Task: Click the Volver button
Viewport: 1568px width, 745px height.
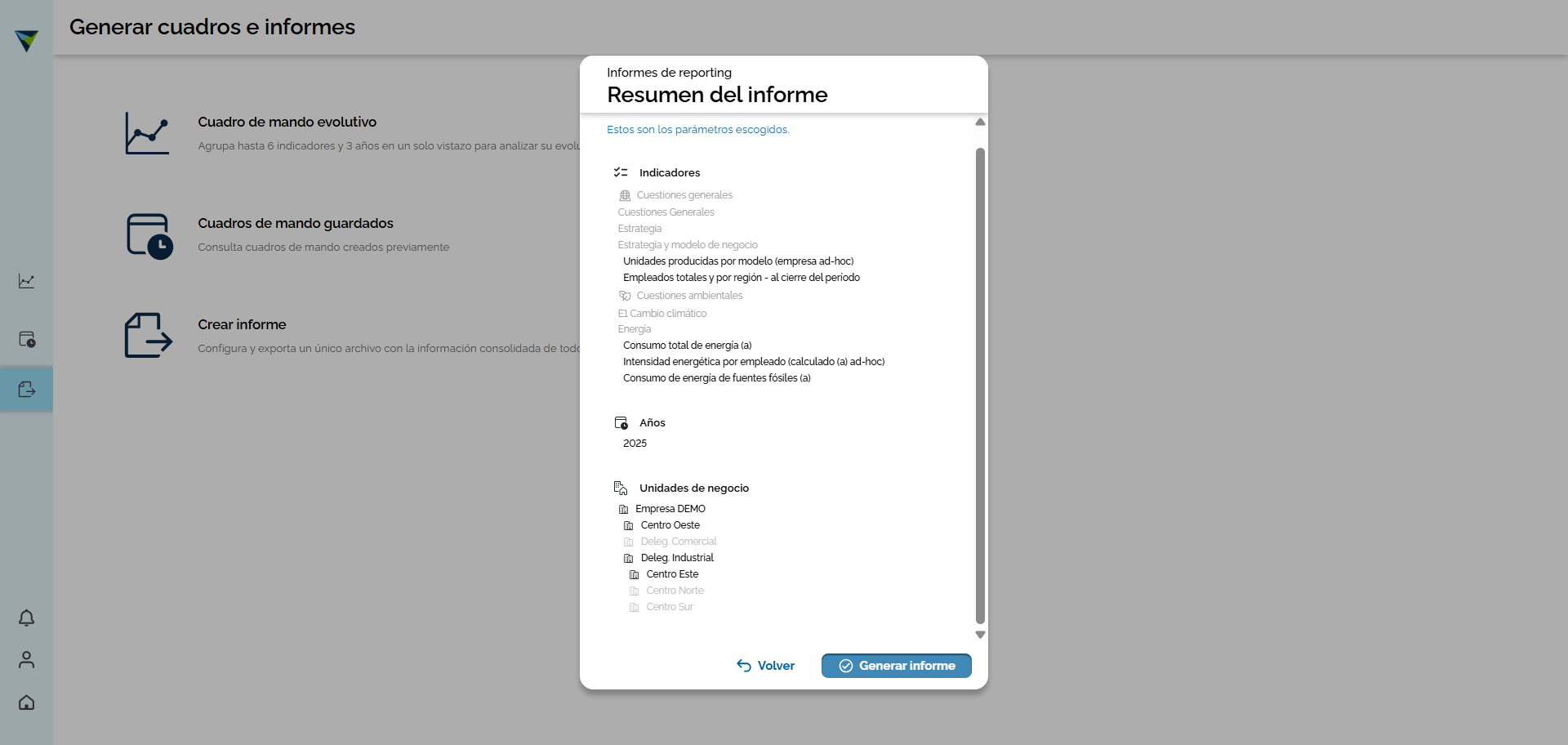Action: (x=765, y=666)
